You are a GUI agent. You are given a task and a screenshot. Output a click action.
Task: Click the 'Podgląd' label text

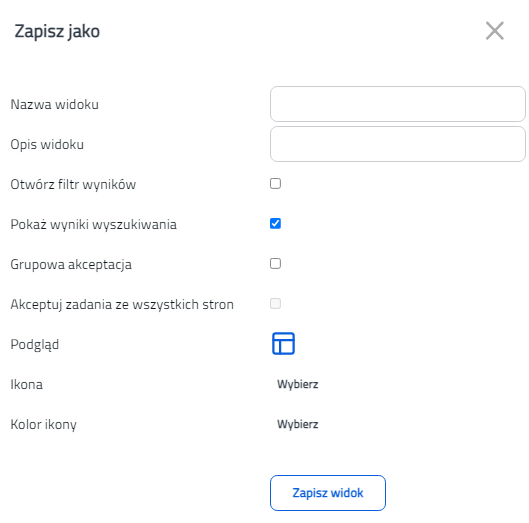click(x=35, y=345)
